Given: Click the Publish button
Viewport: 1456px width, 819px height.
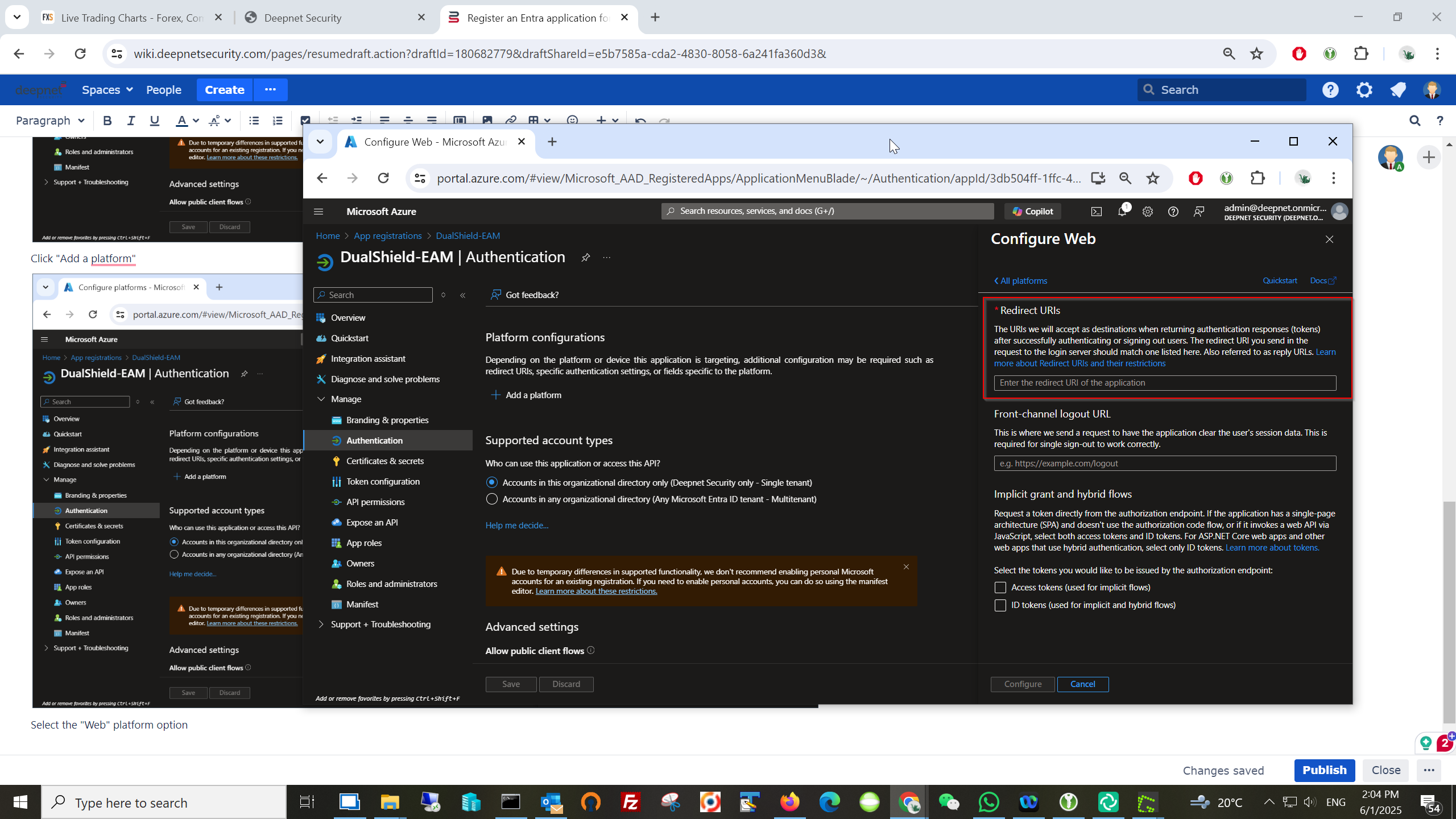Looking at the screenshot, I should click(x=1324, y=770).
